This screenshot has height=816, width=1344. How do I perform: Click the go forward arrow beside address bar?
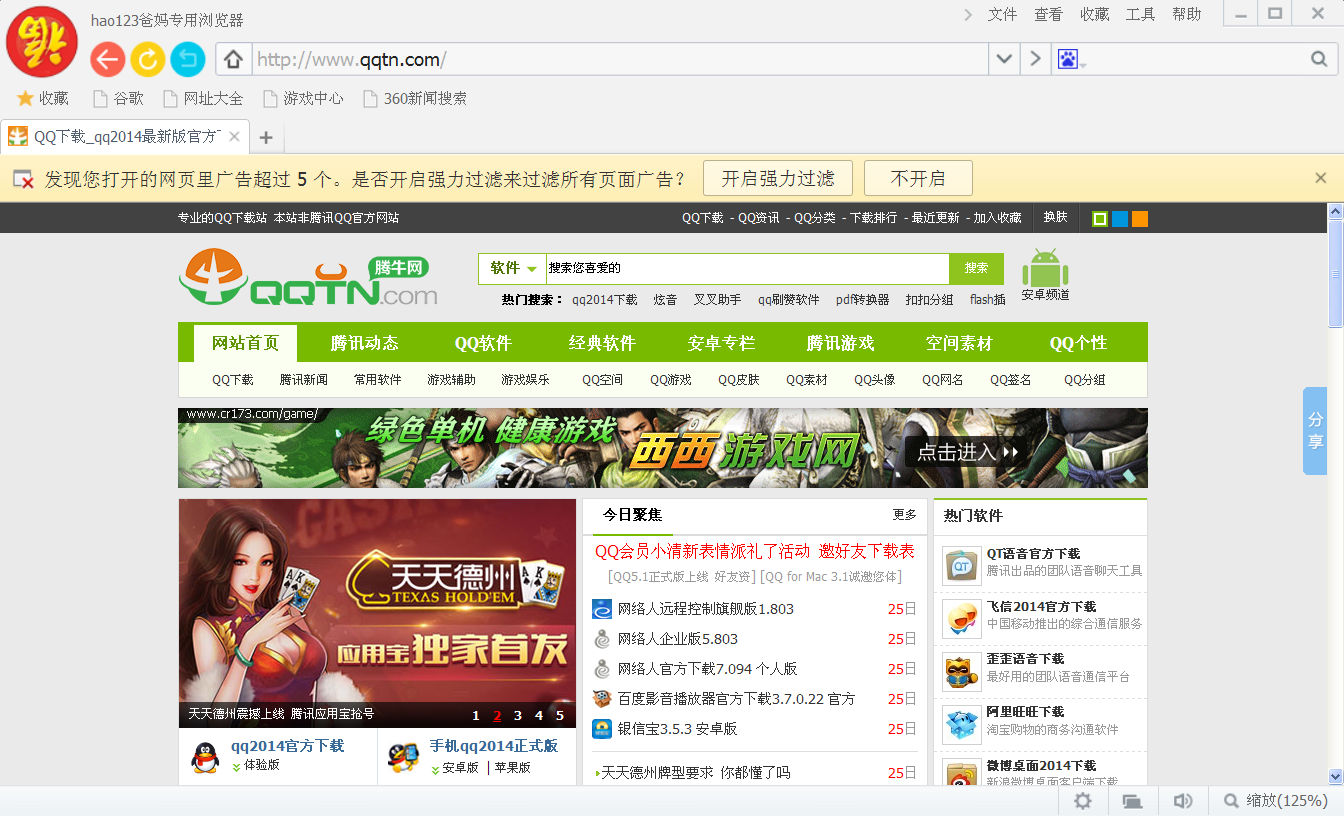pyautogui.click(x=1035, y=60)
